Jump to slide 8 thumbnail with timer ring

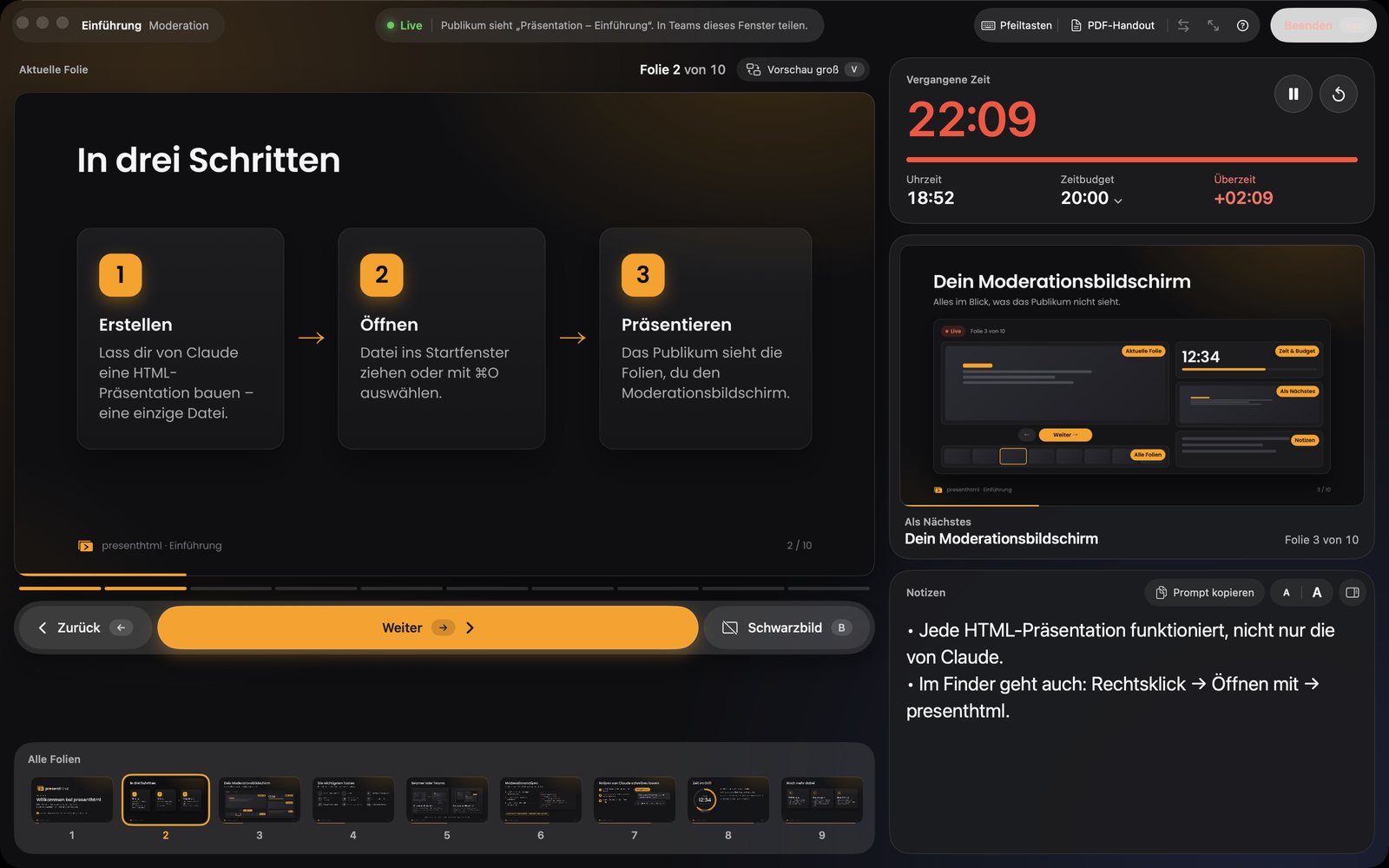point(728,799)
